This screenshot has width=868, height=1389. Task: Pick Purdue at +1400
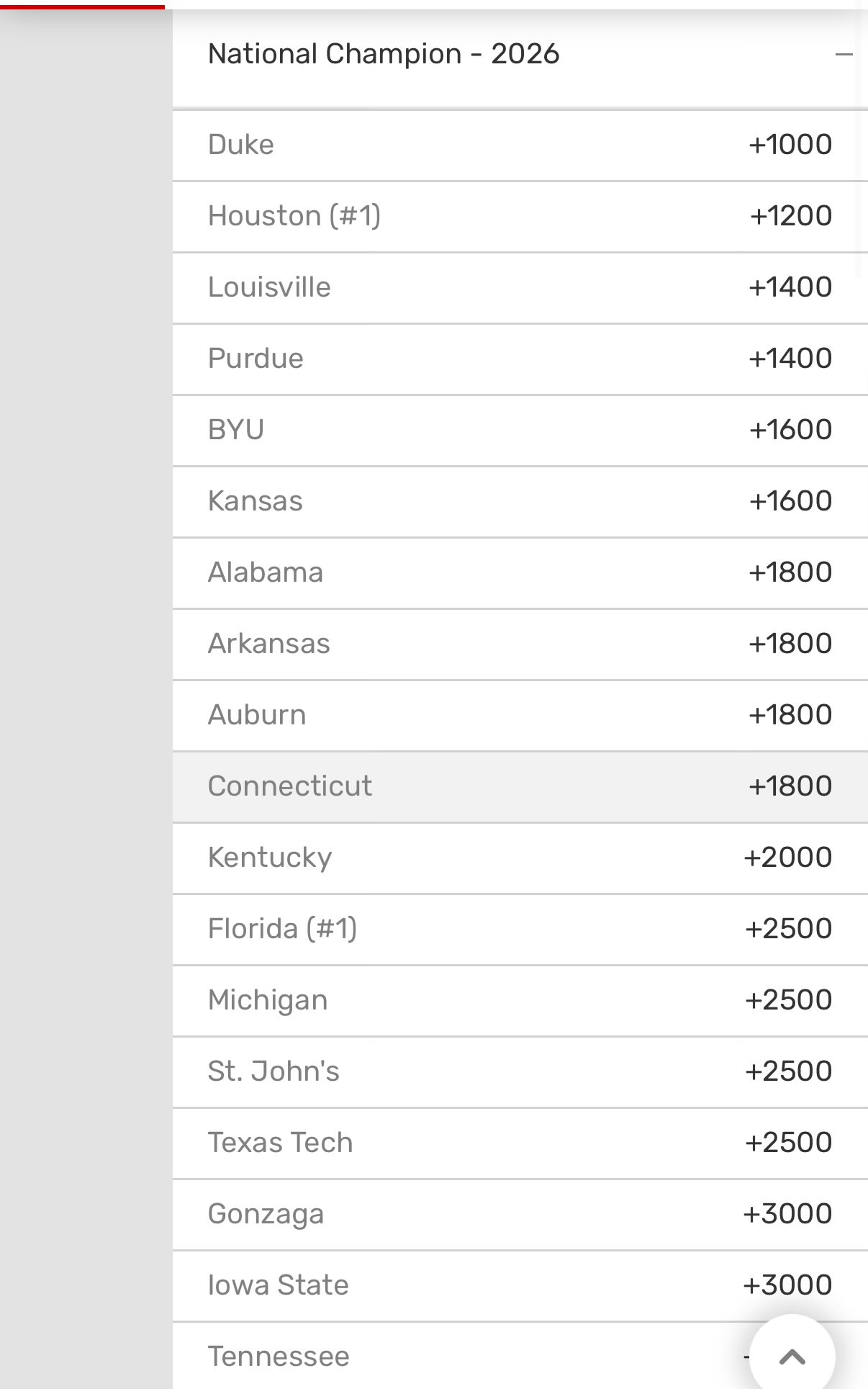(x=520, y=359)
